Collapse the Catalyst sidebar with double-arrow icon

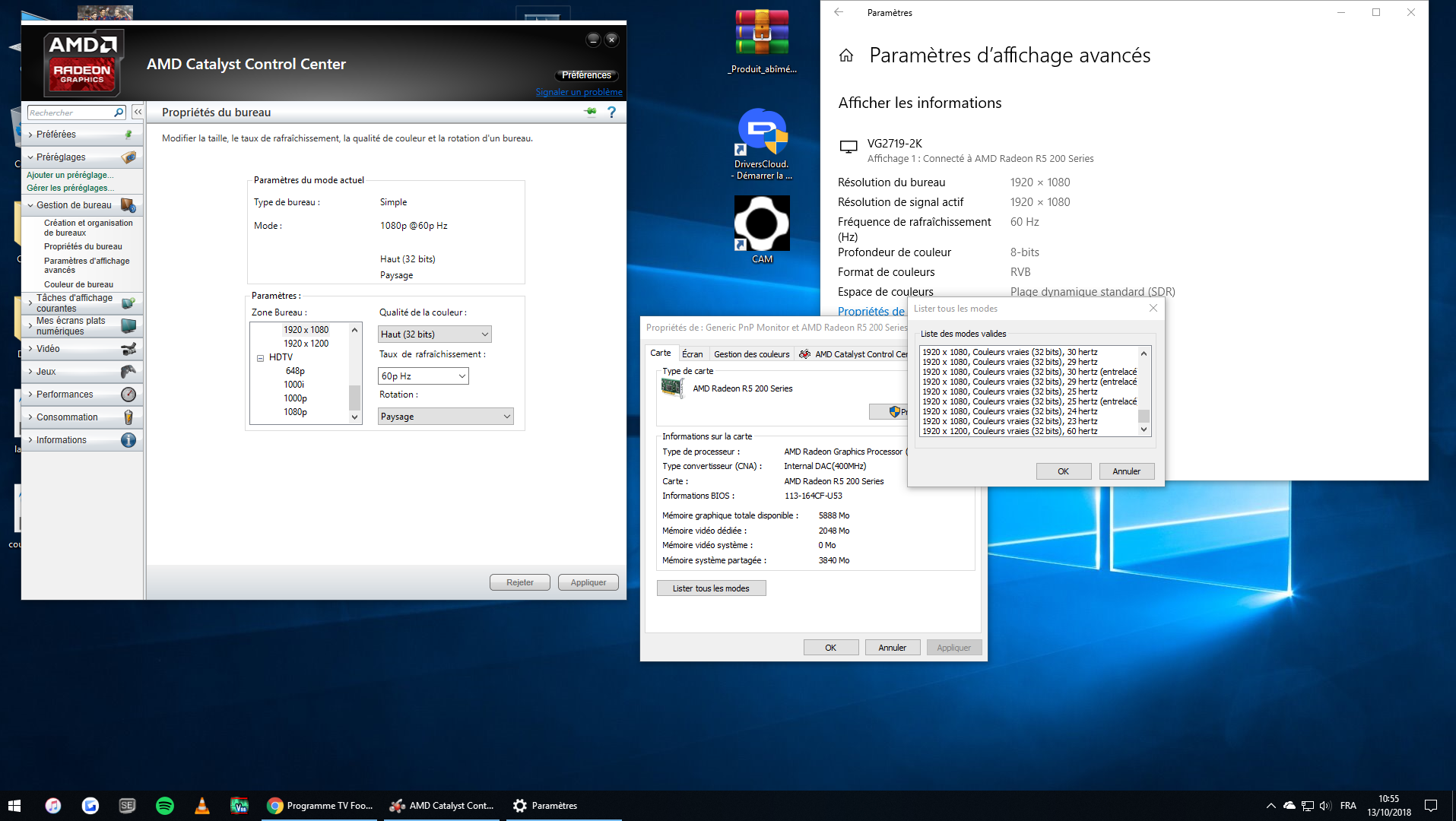[x=138, y=112]
